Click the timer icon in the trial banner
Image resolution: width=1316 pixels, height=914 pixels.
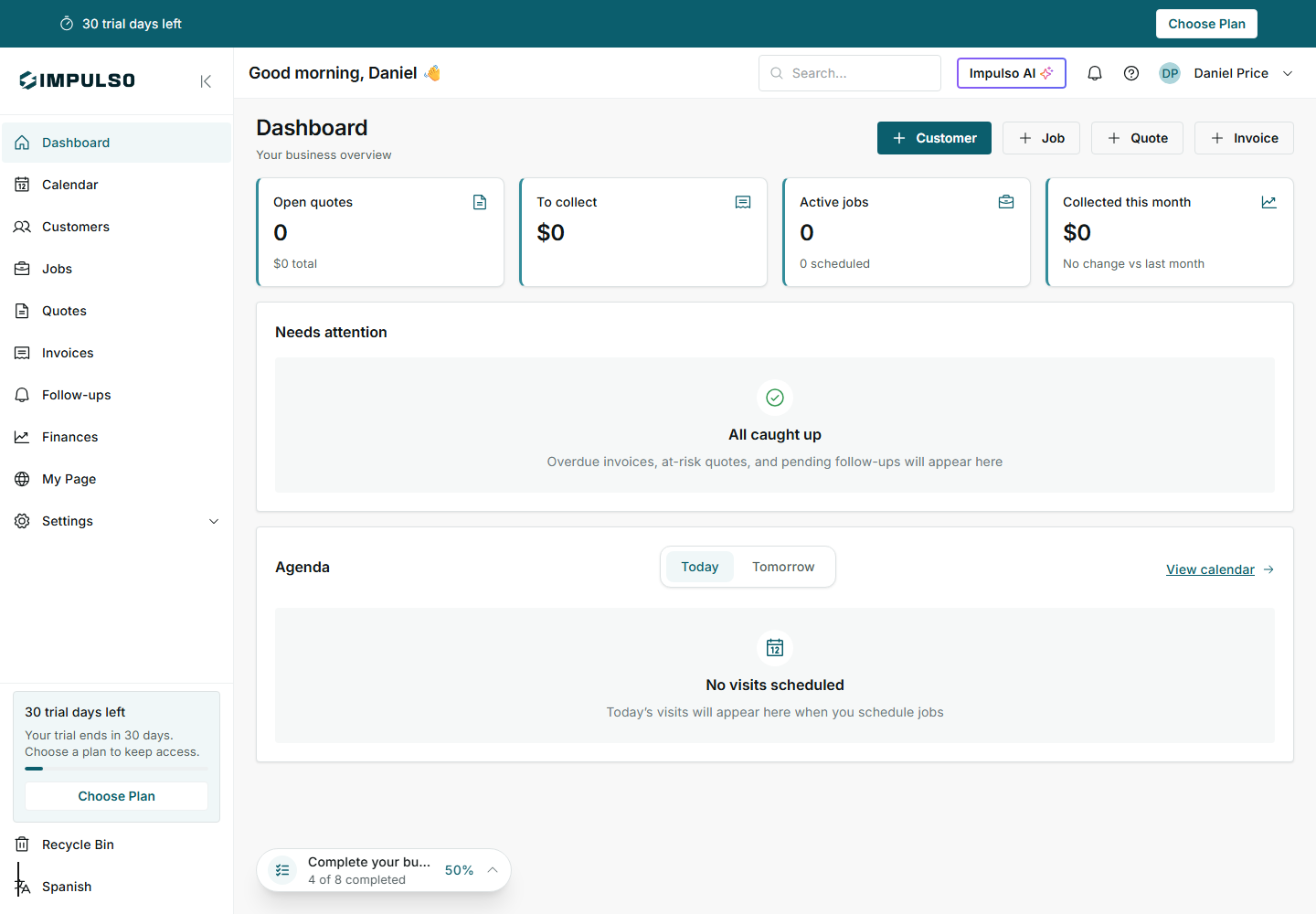67,24
